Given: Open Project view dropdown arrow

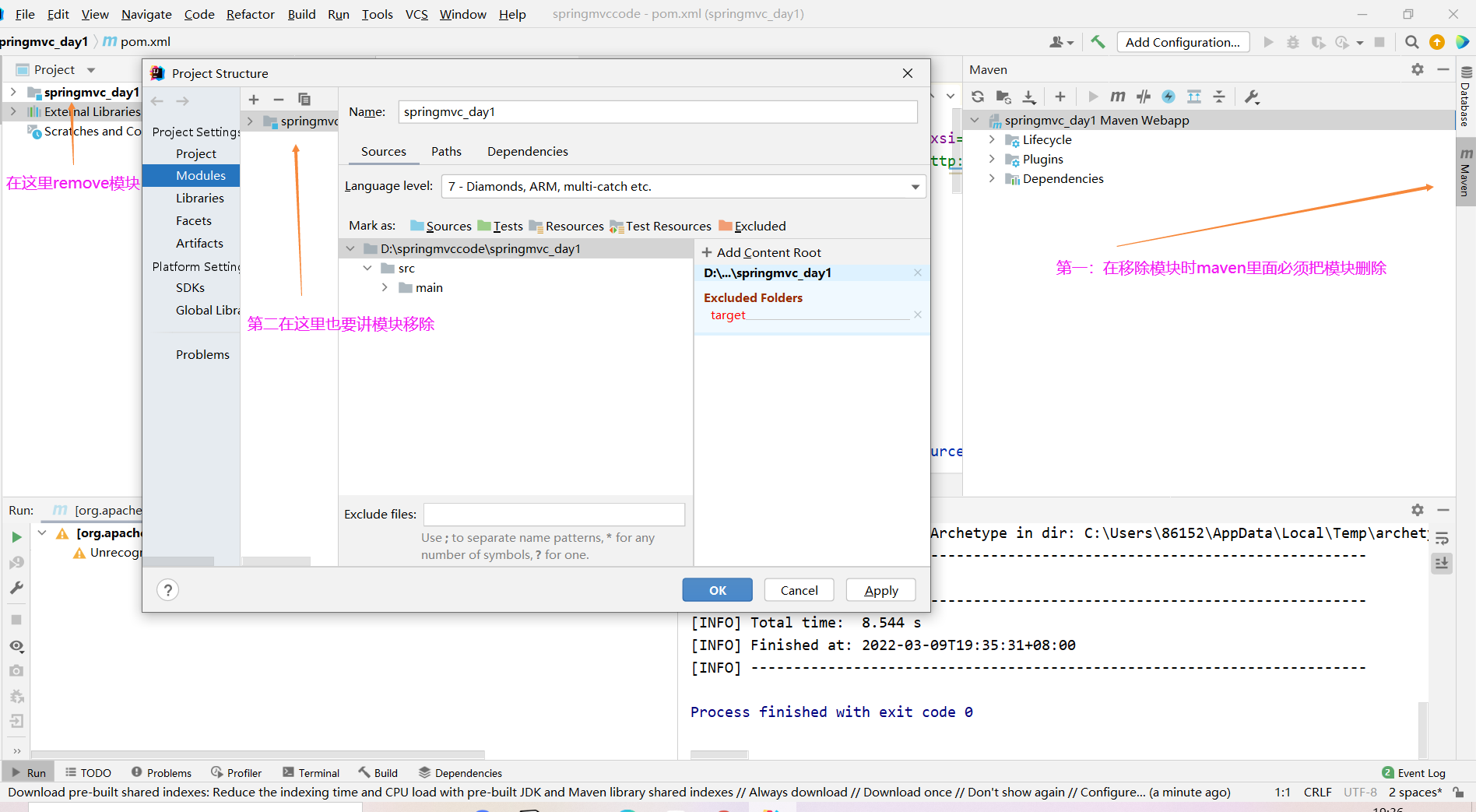Looking at the screenshot, I should (91, 70).
